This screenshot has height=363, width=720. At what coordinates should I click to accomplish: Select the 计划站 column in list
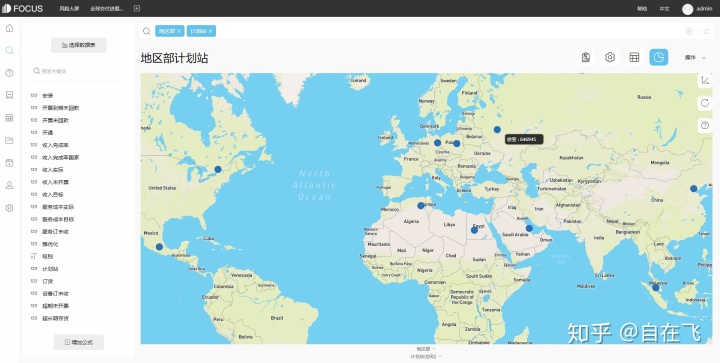(x=50, y=269)
